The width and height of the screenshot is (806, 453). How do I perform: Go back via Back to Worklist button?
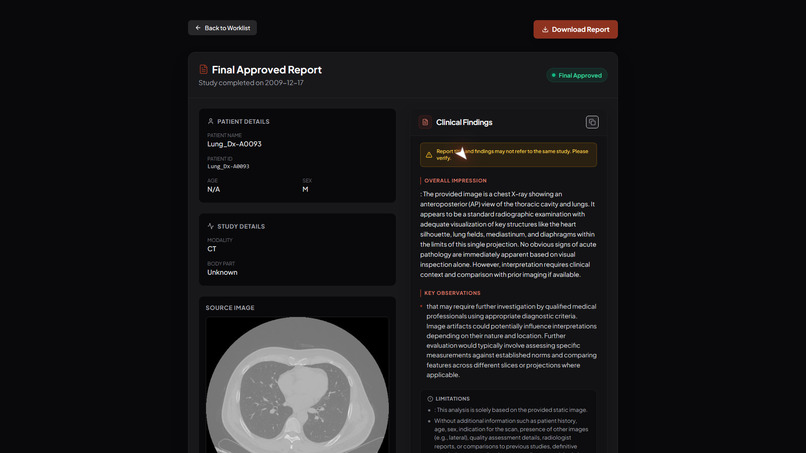tap(223, 28)
